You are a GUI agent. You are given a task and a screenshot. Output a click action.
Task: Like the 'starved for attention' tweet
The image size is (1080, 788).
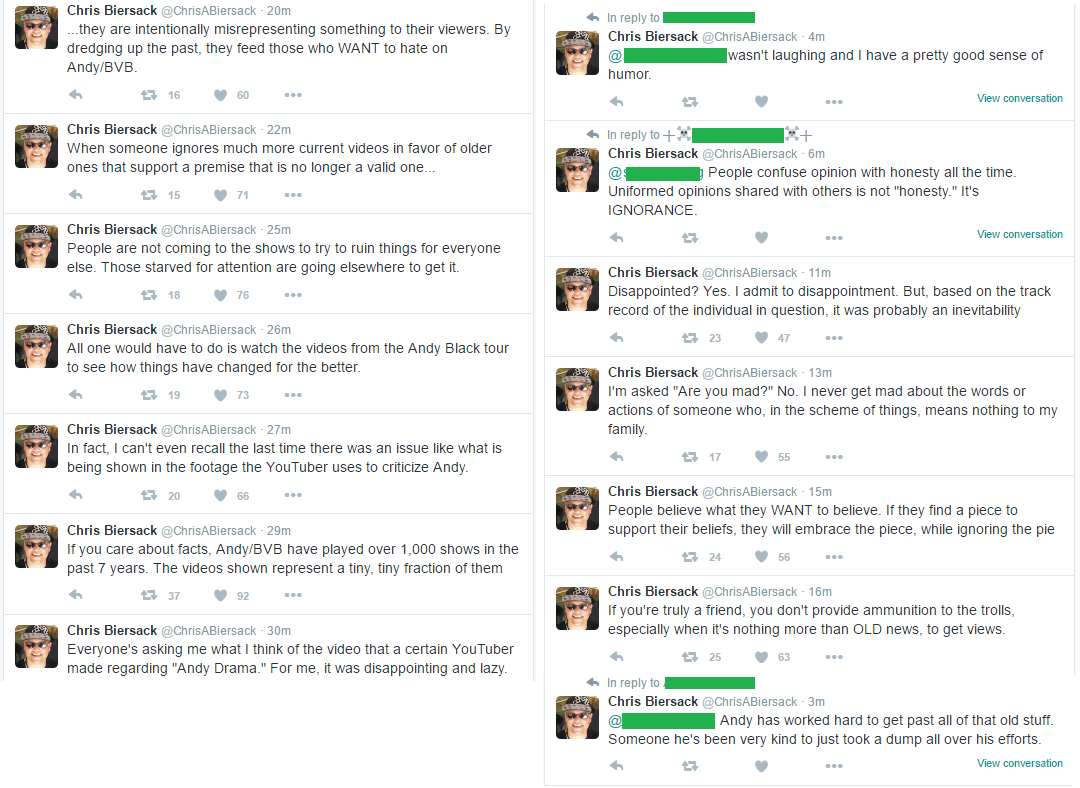pyautogui.click(x=220, y=295)
